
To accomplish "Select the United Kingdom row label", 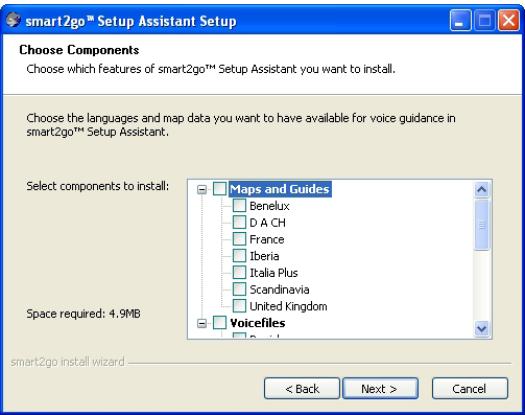I will tap(288, 306).
